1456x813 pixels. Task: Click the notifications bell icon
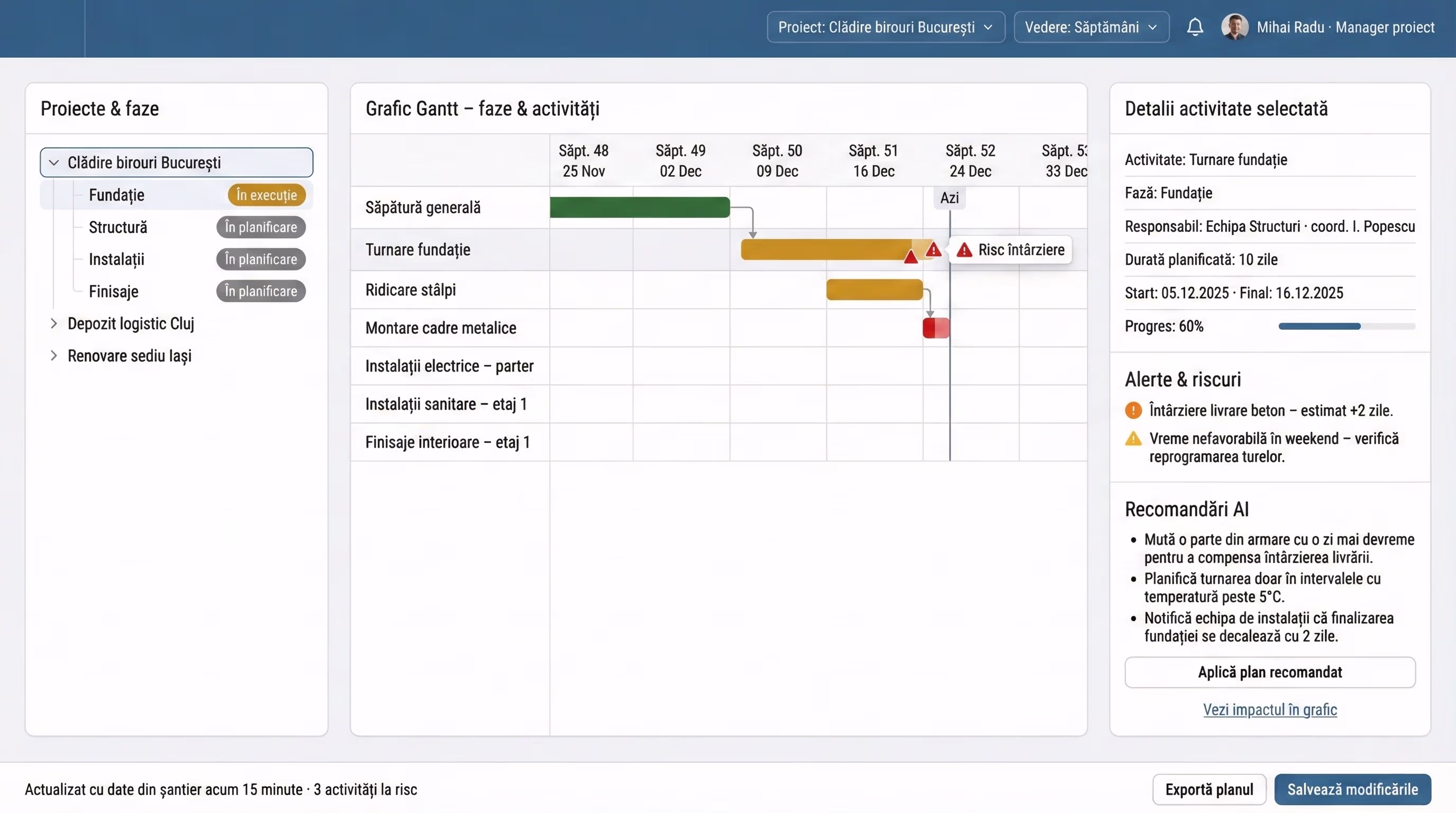coord(1194,26)
